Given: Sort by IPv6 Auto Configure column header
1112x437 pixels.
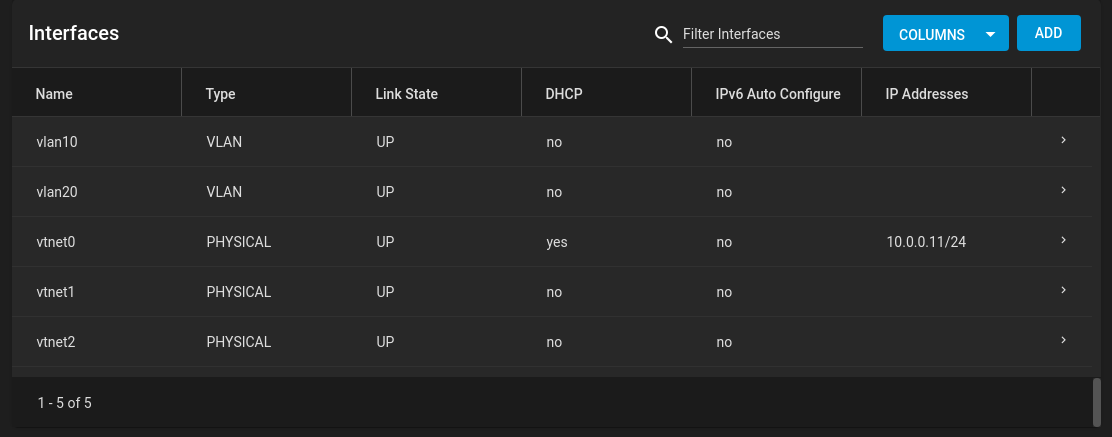Looking at the screenshot, I should tap(778, 94).
